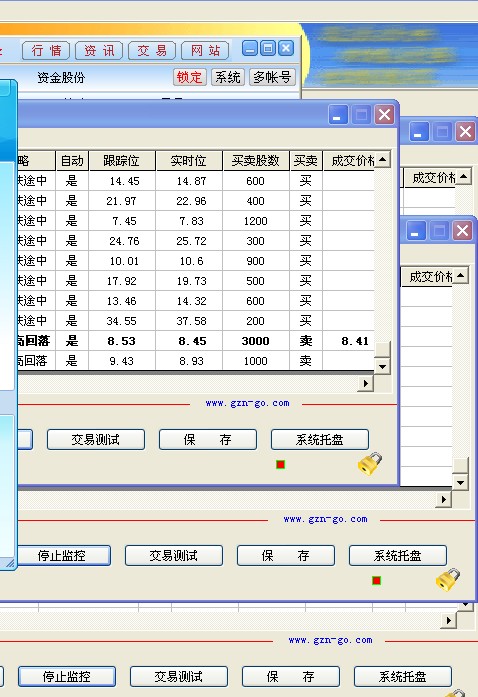Click the scroll-up arrow beside 成交价格 header
Image resolution: width=478 pixels, height=697 pixels.
pos(383,159)
